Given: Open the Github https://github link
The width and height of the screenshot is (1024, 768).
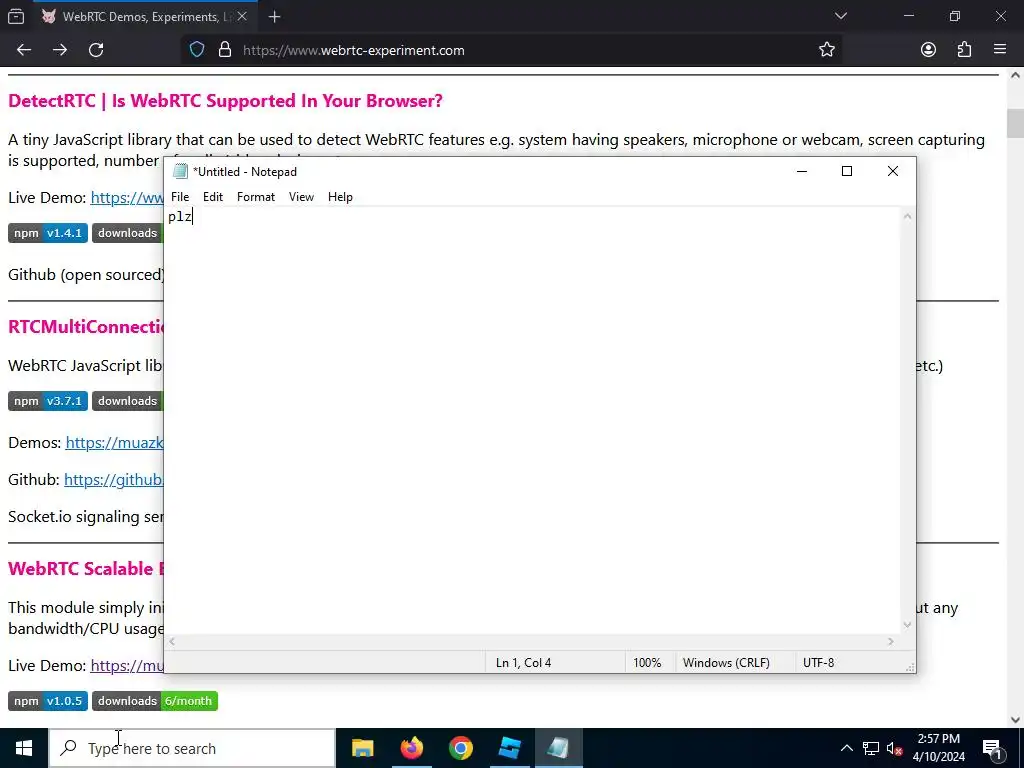Looking at the screenshot, I should 114,480.
